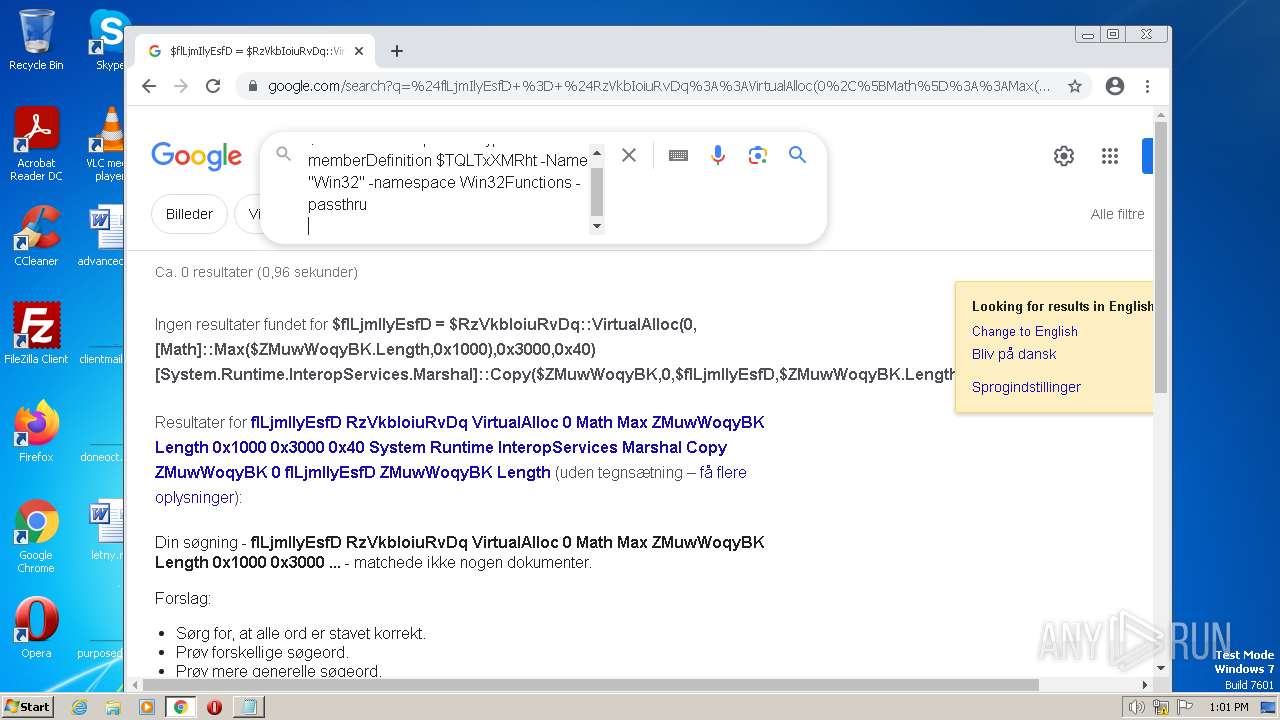Submit search with magnifier button
Image resolution: width=1280 pixels, height=720 pixels.
coord(797,155)
